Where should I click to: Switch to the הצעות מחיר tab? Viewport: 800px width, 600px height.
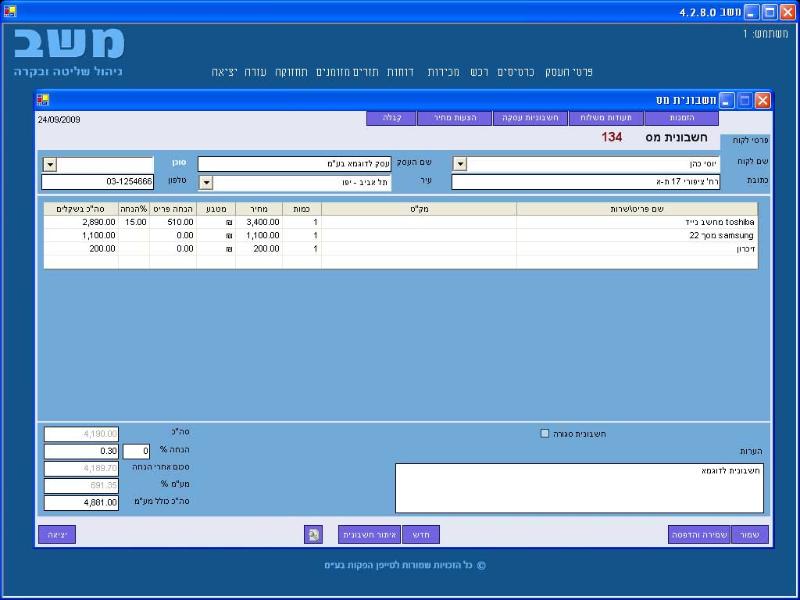pos(455,118)
